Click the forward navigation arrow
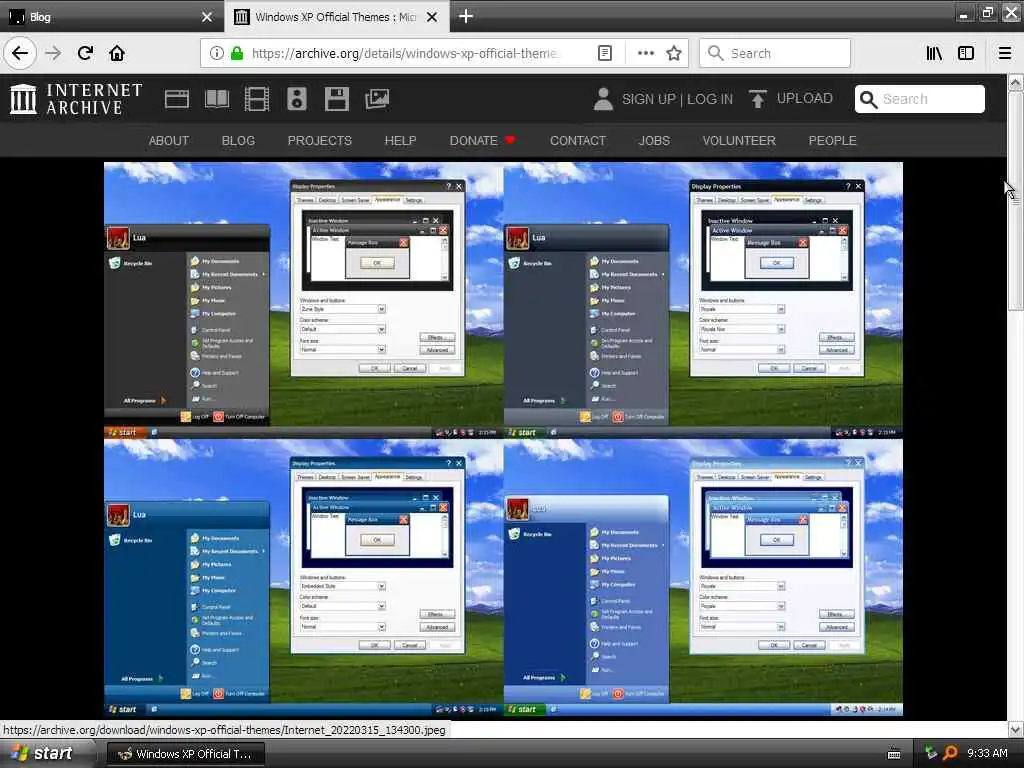1024x768 pixels. [53, 53]
